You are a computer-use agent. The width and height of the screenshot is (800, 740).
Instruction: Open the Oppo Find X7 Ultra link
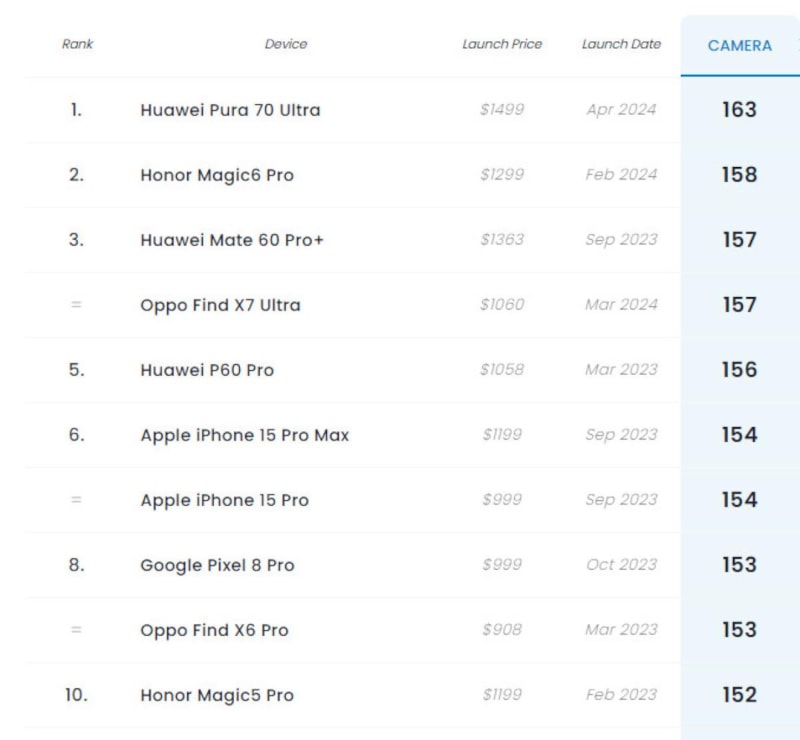click(220, 305)
